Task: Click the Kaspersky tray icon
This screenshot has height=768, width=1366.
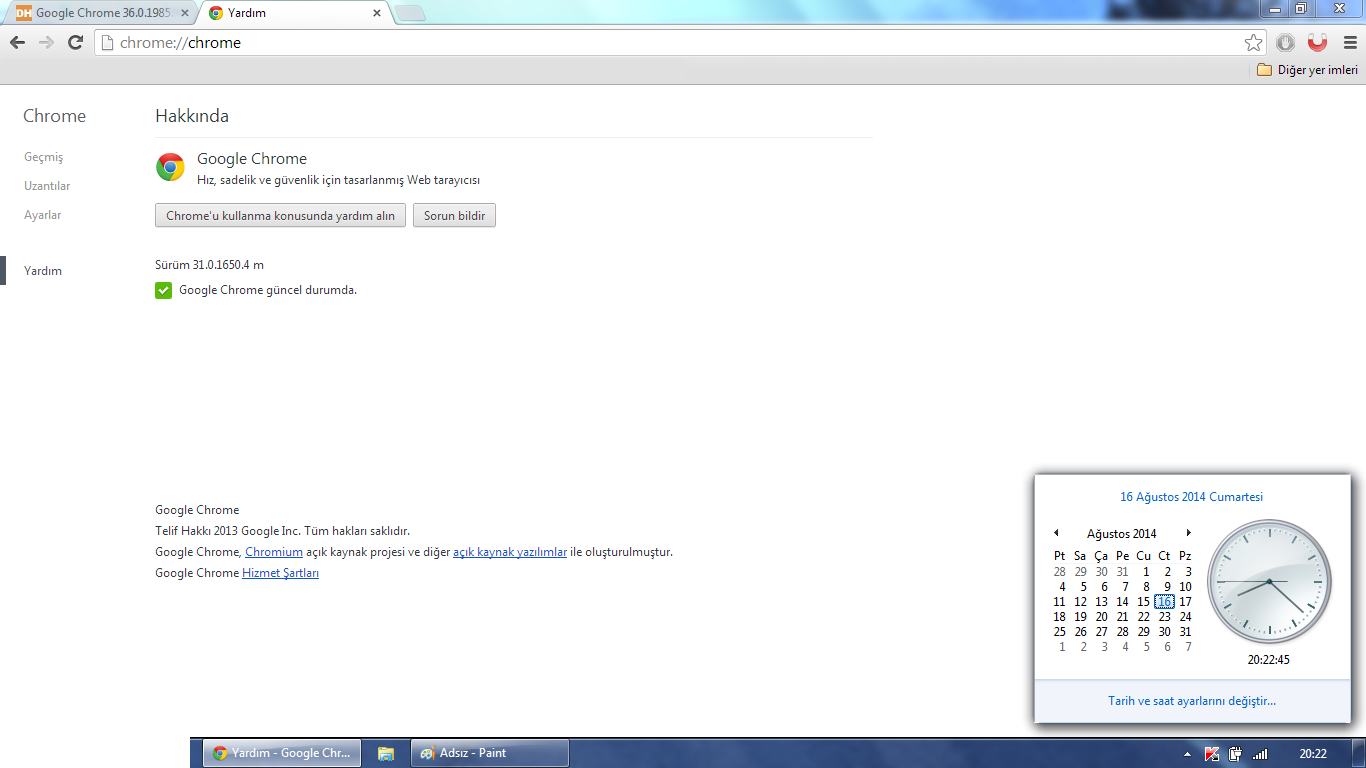Action: (1212, 754)
